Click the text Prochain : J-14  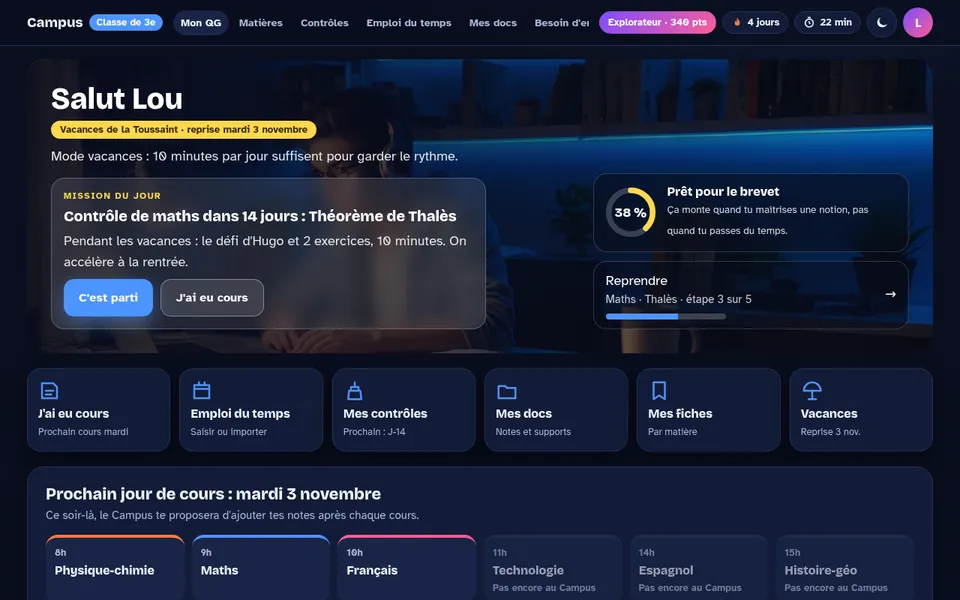click(374, 432)
